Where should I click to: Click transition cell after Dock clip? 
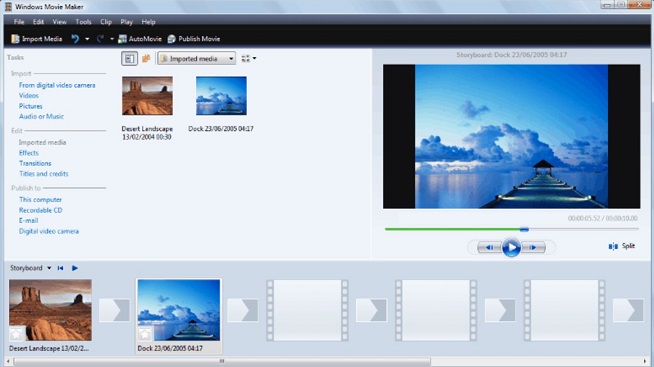click(243, 310)
